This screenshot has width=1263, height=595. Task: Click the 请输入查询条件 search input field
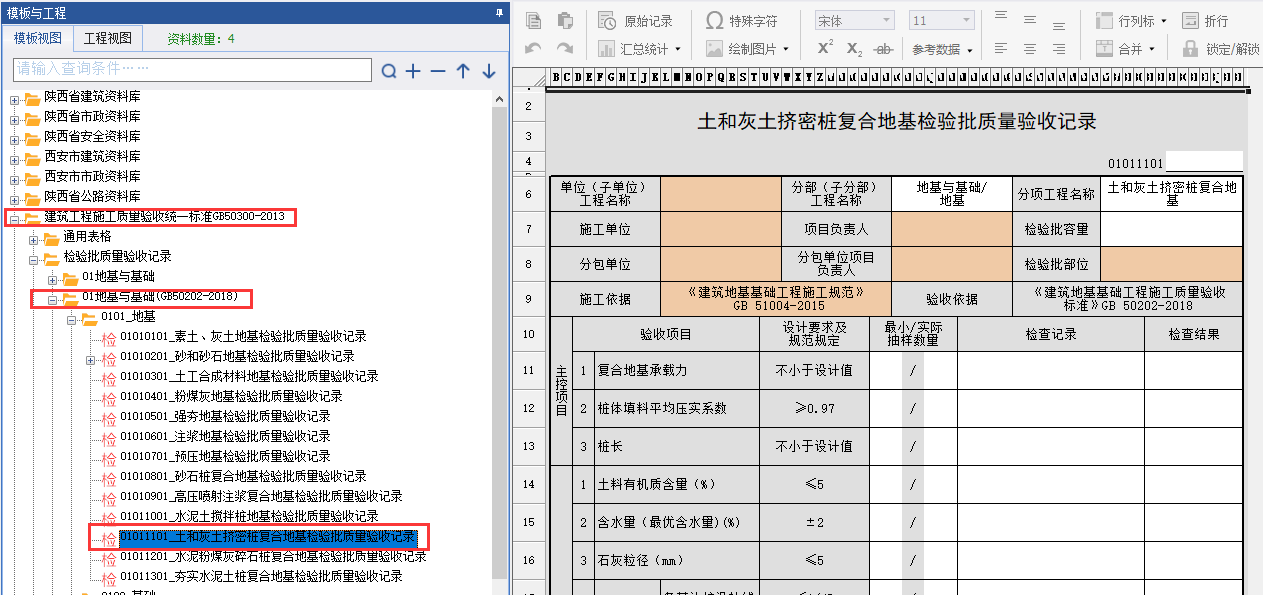coord(190,69)
